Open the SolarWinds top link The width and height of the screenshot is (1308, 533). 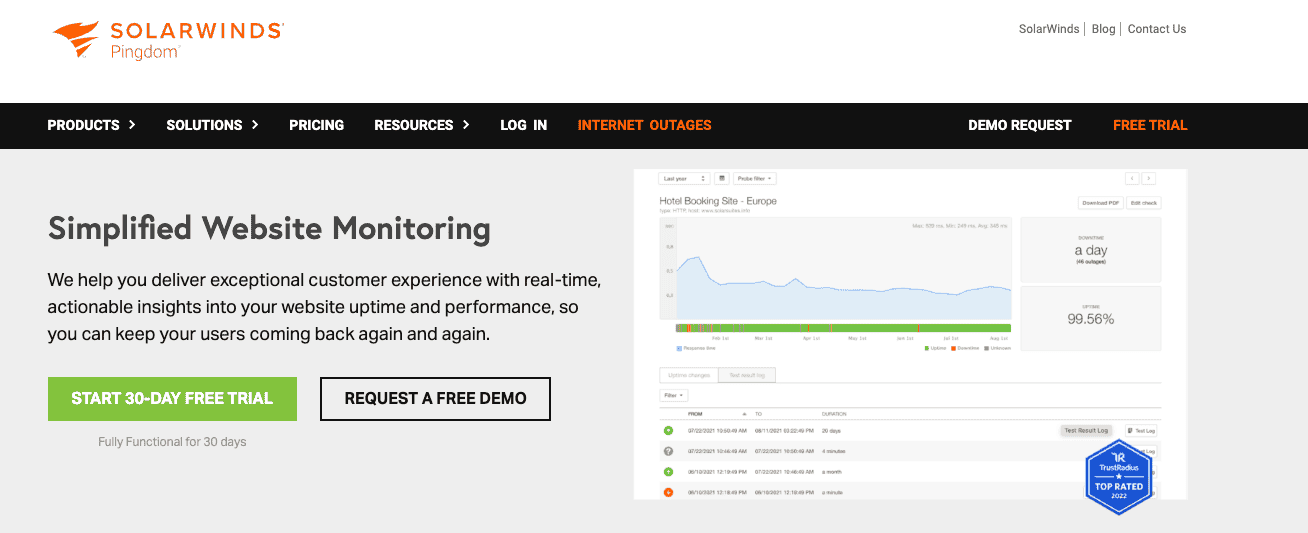click(x=1049, y=29)
